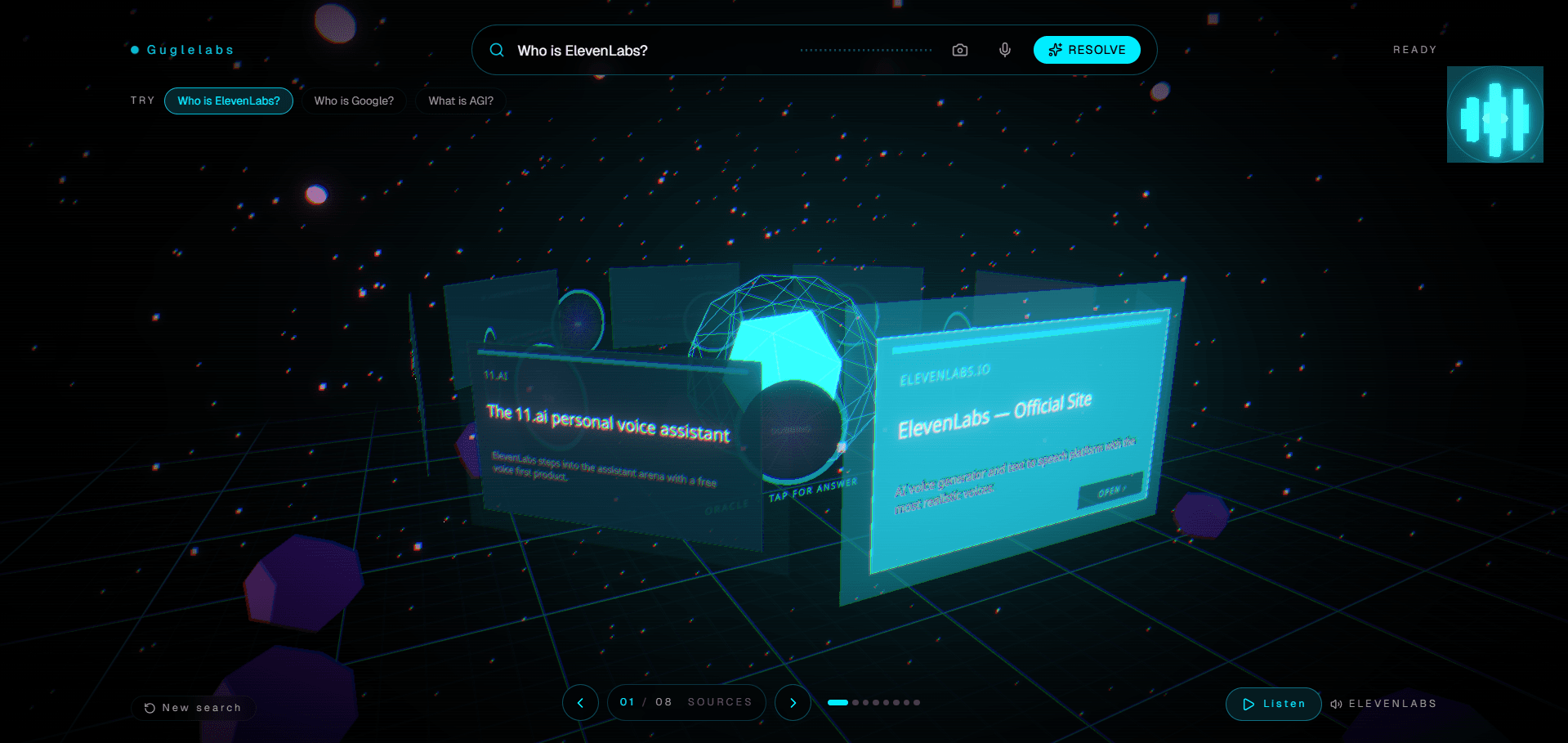Click the magnifier search icon
This screenshot has height=743, width=1568.
point(497,50)
